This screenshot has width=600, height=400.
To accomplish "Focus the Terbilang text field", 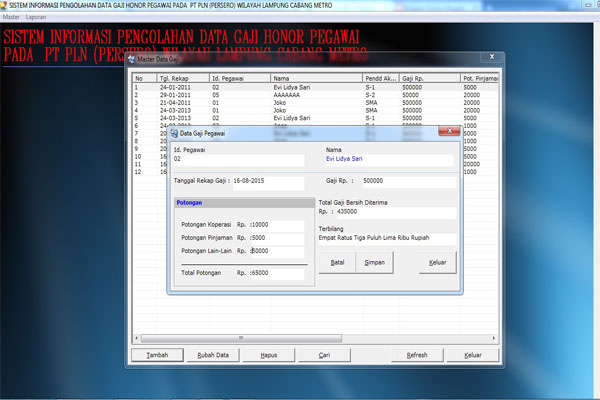I will [387, 238].
